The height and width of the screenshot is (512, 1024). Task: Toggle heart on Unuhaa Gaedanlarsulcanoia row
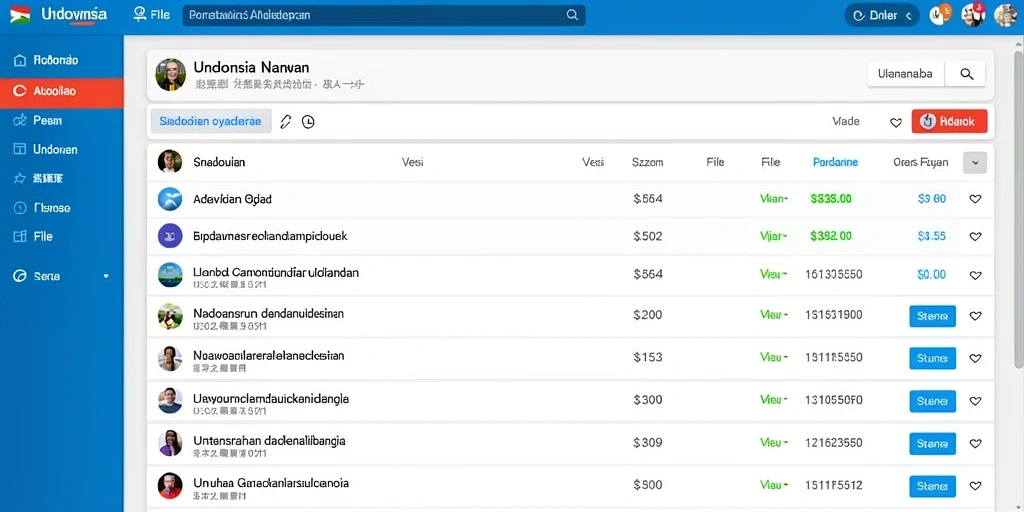pyautogui.click(x=975, y=485)
